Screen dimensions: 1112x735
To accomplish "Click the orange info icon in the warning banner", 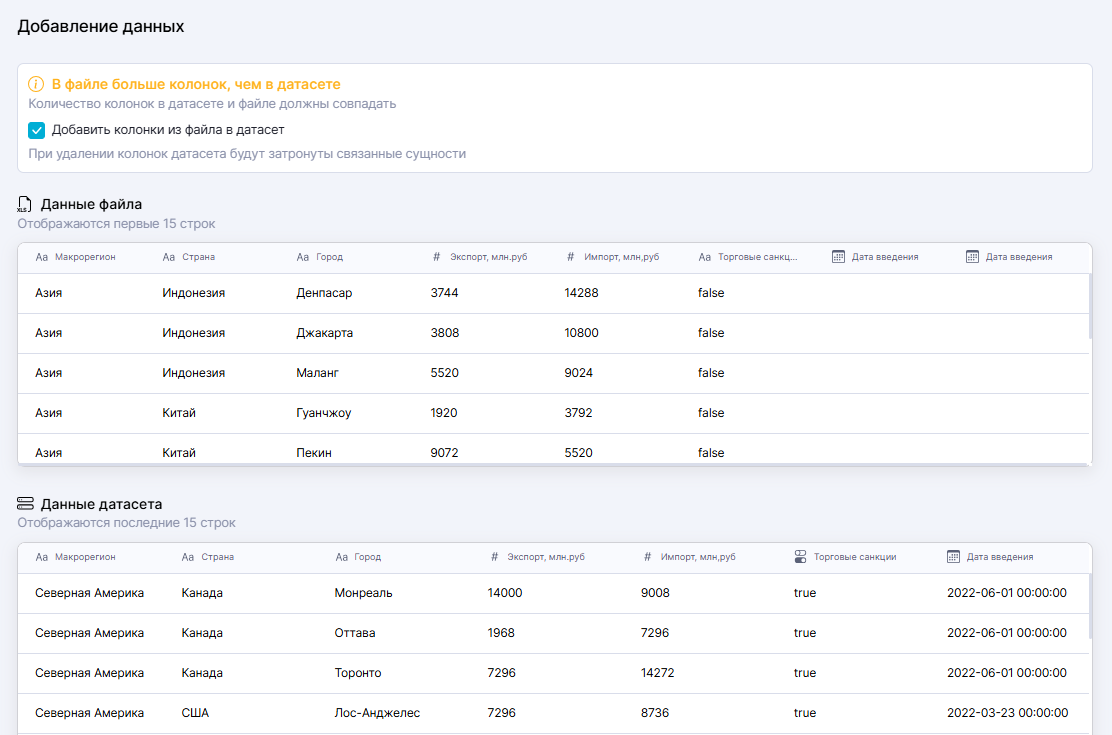I will 36,85.
